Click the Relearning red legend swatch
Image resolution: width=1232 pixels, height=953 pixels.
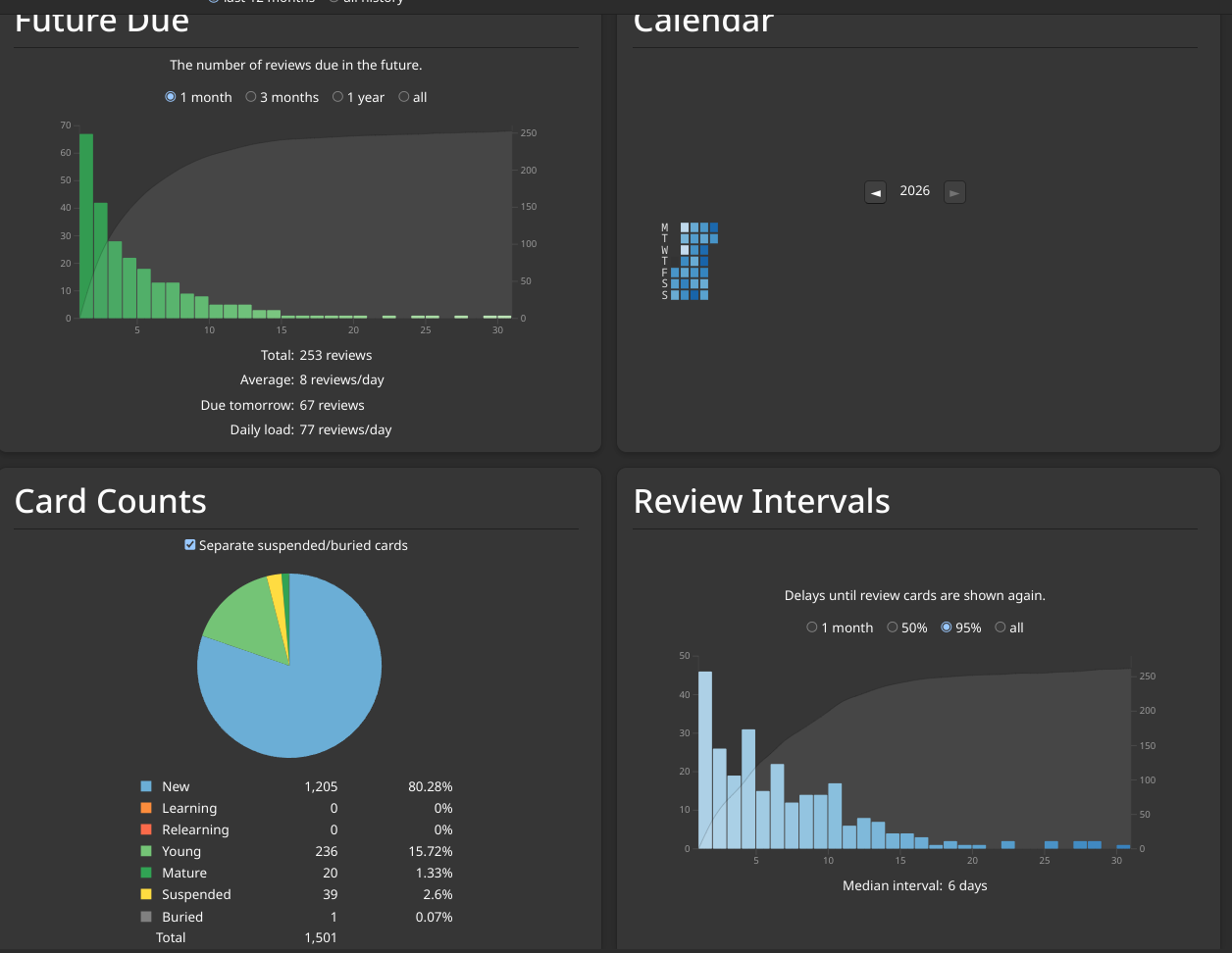coord(146,829)
